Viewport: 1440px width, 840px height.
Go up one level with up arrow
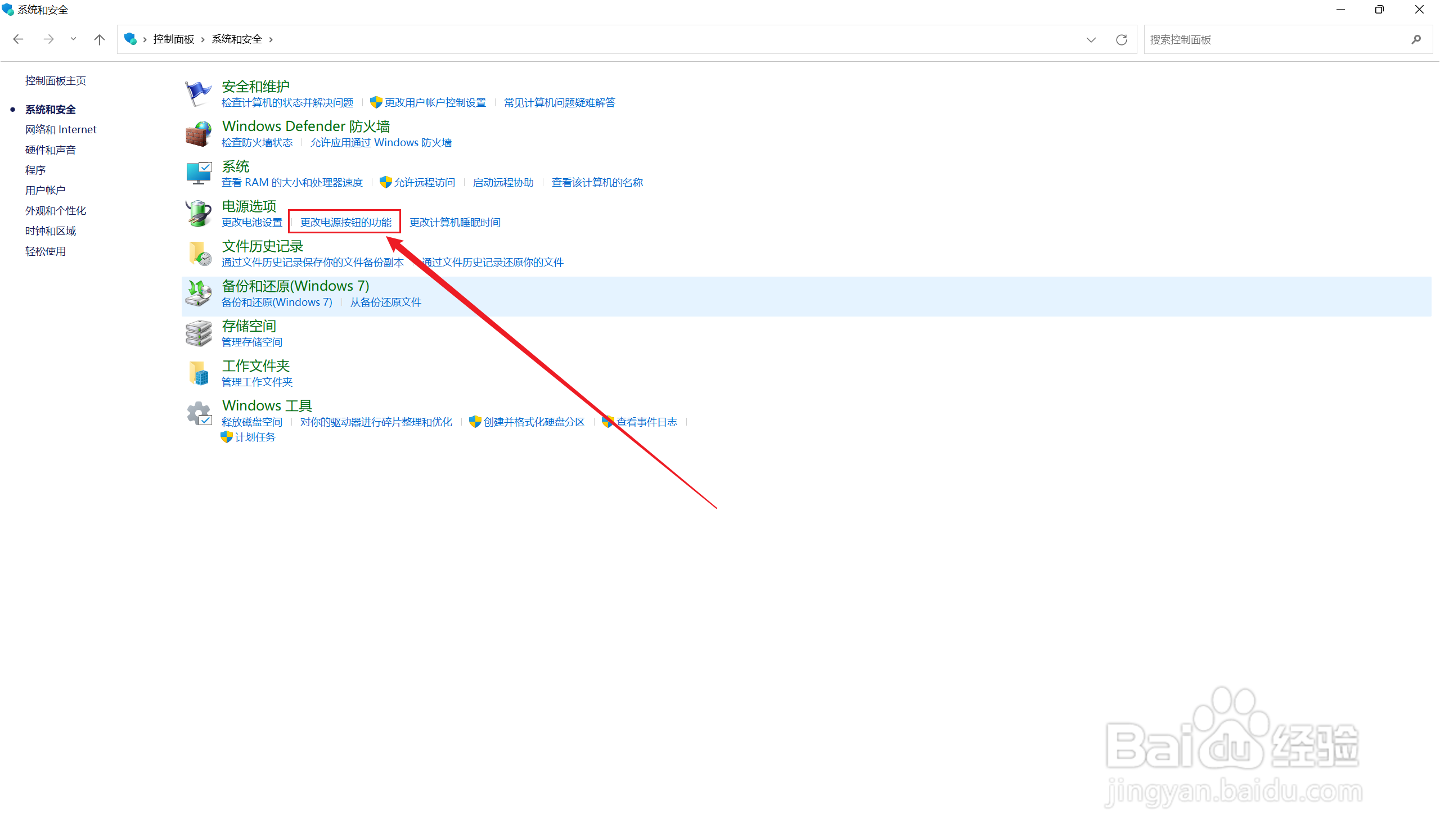pos(100,39)
